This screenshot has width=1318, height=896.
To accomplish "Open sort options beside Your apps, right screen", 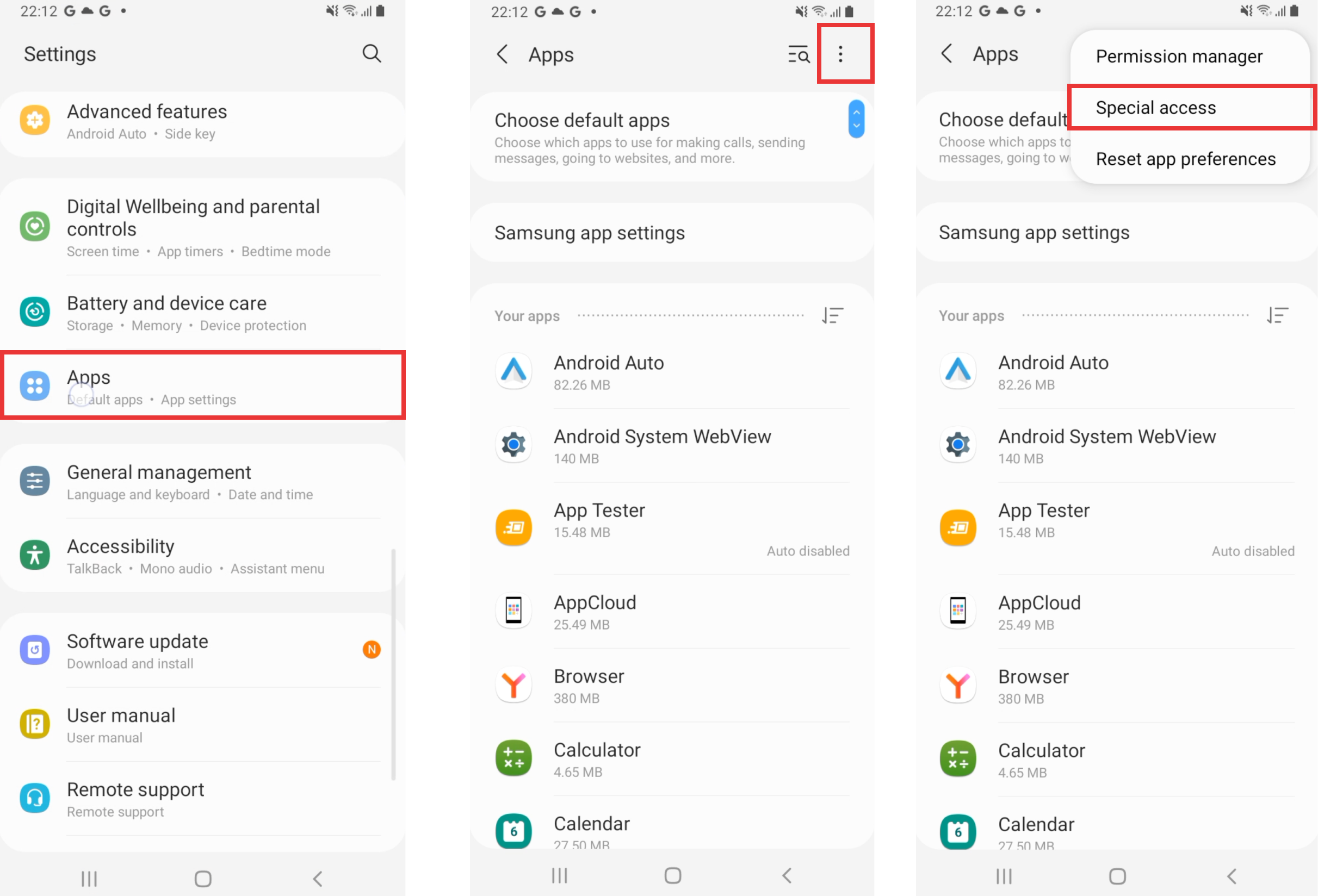I will (x=1277, y=315).
